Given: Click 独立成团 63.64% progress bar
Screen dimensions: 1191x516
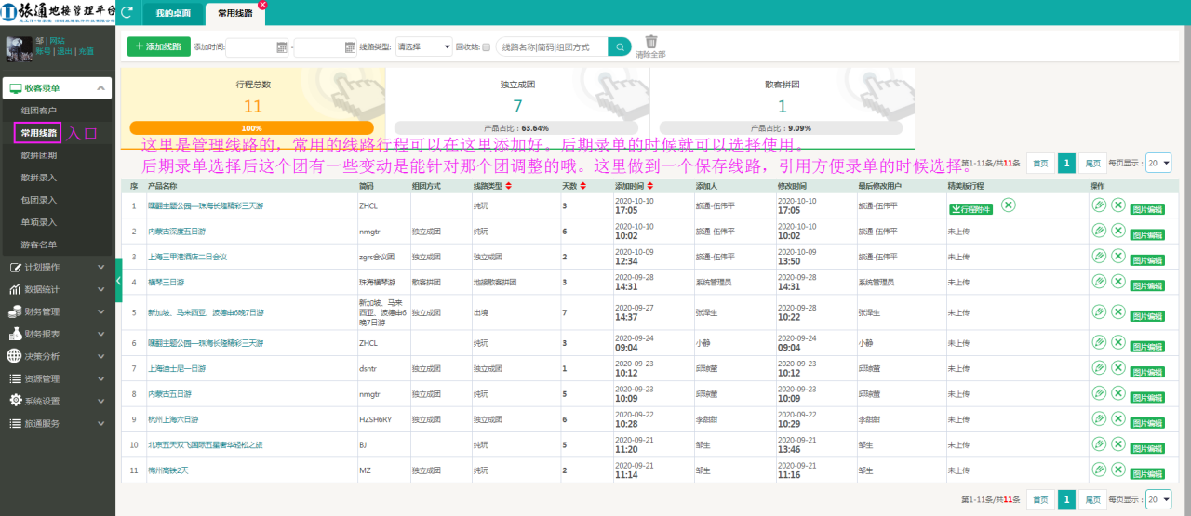Looking at the screenshot, I should pyautogui.click(x=516, y=128).
